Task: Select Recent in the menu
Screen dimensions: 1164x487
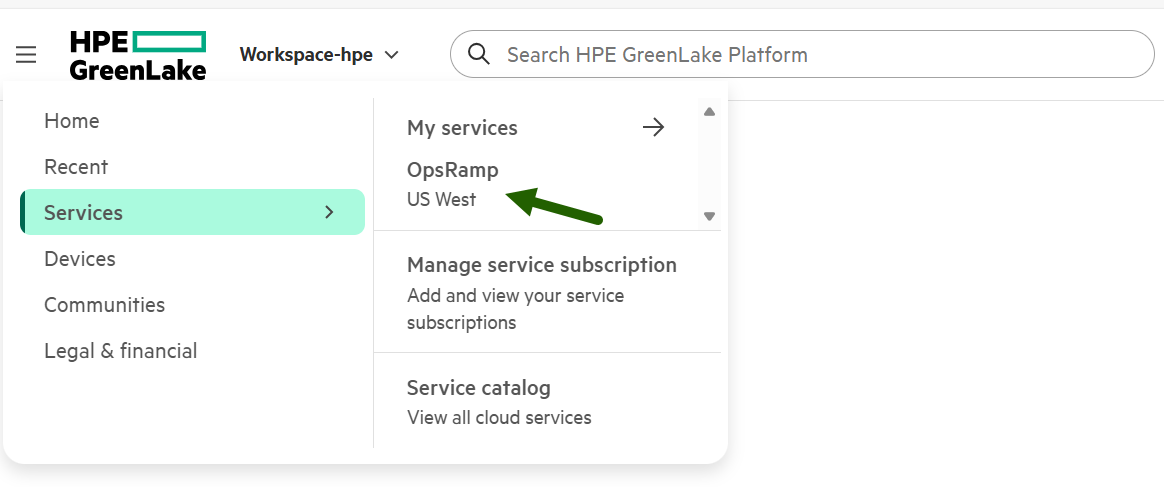Action: 76,167
